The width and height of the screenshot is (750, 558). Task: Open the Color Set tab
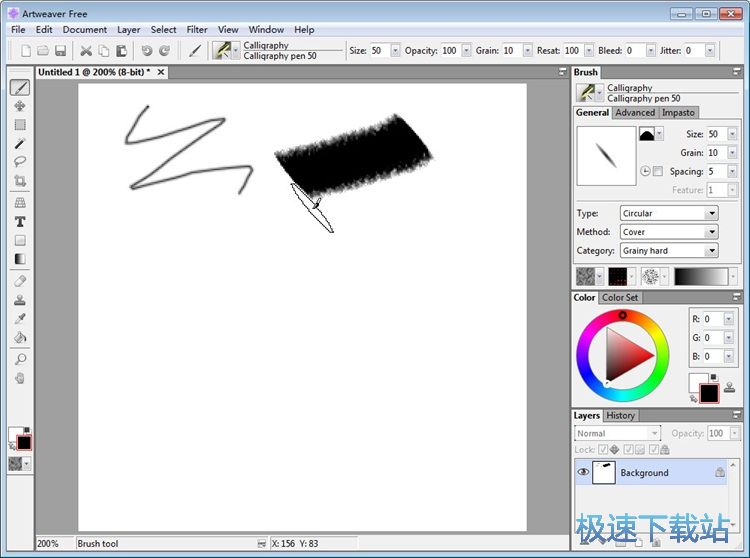620,298
